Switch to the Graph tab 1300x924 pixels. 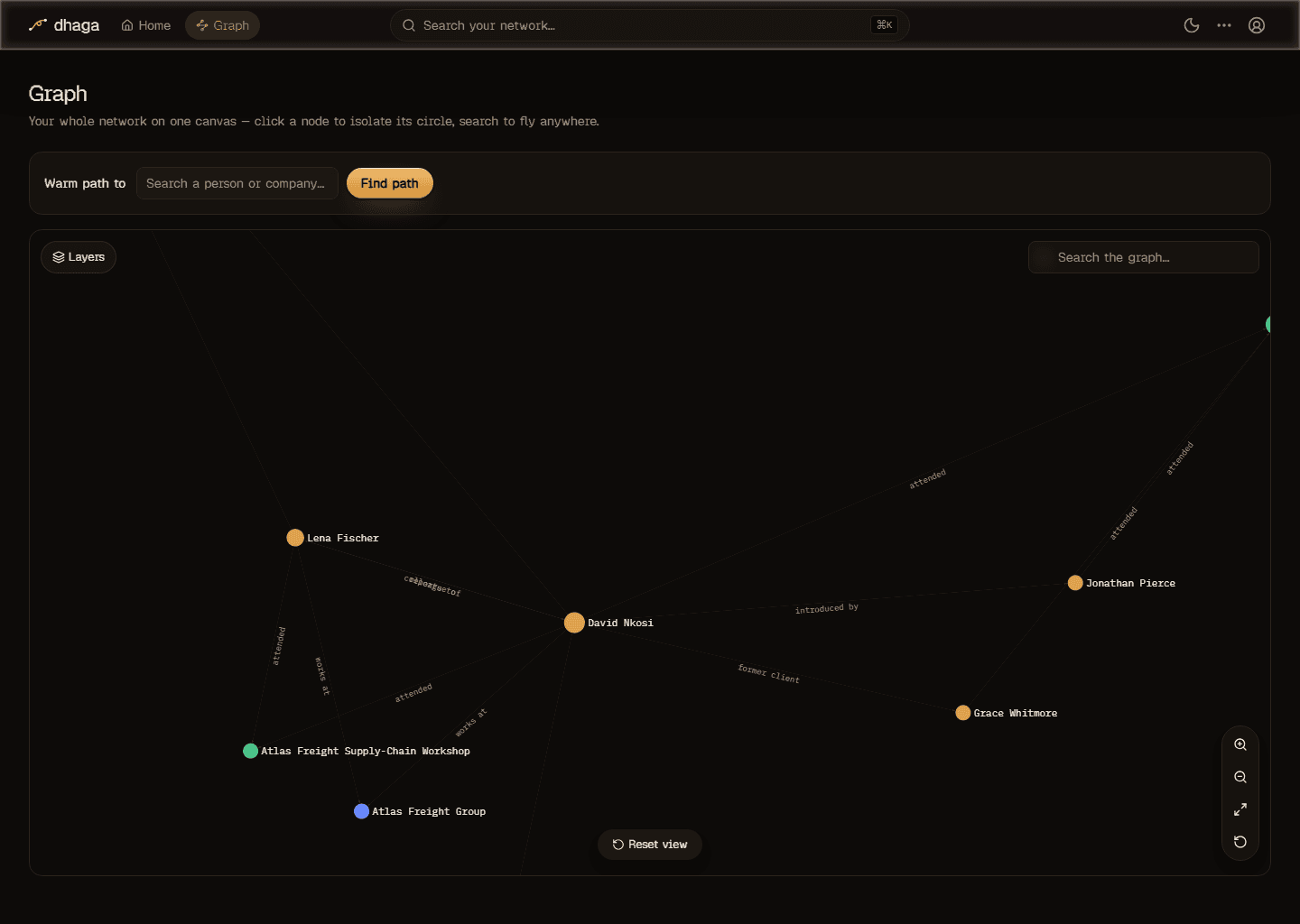[x=222, y=25]
